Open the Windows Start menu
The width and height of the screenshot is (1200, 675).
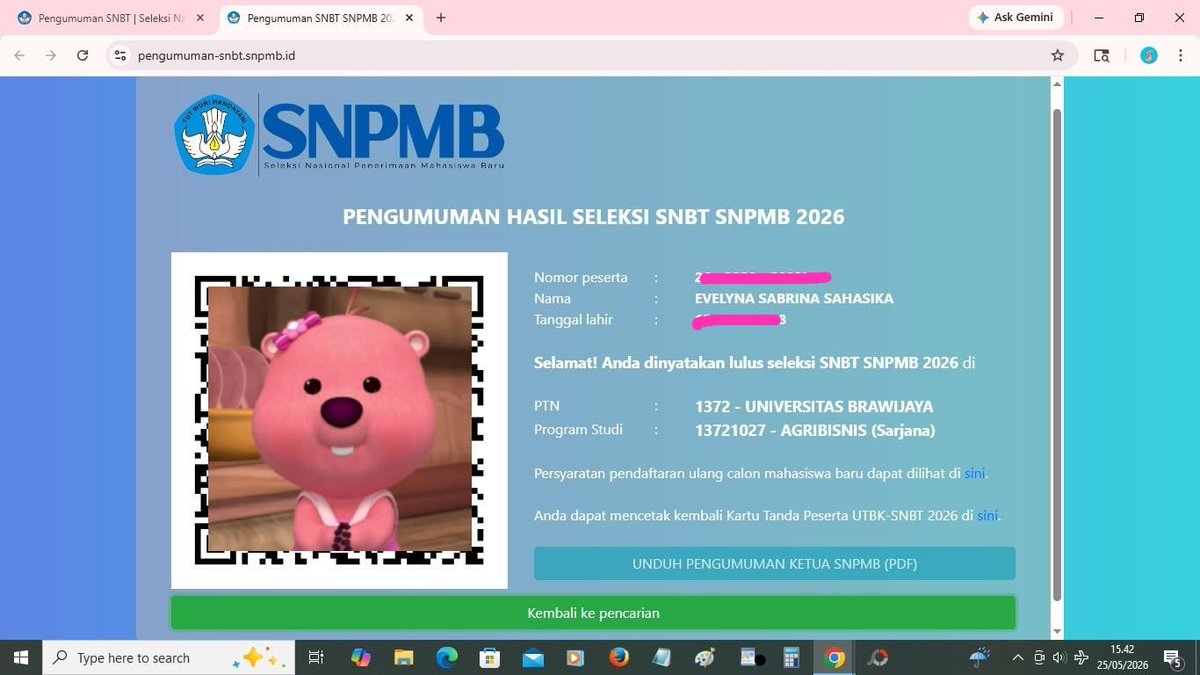[20, 657]
